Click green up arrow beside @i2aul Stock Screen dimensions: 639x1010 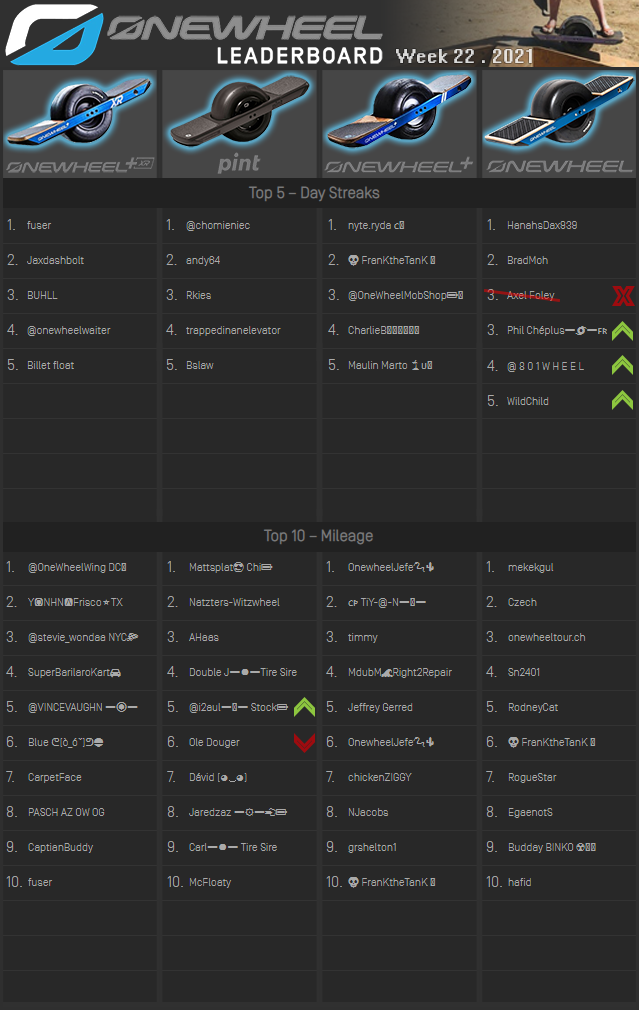(304, 707)
